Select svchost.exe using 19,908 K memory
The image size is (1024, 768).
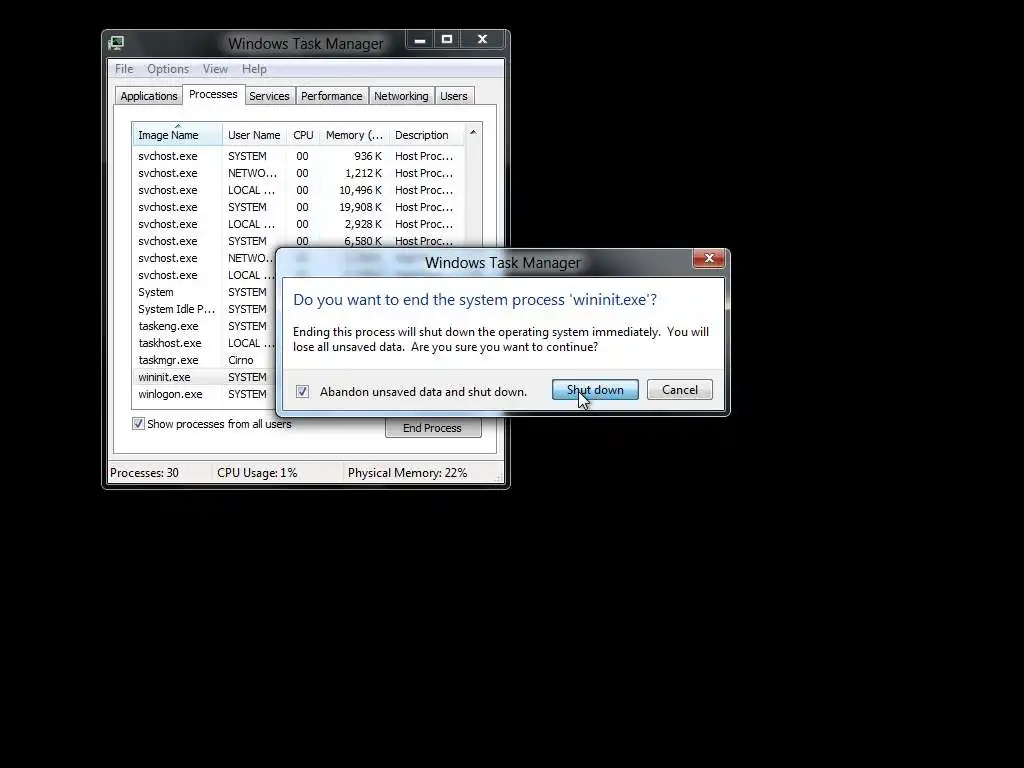click(x=298, y=207)
